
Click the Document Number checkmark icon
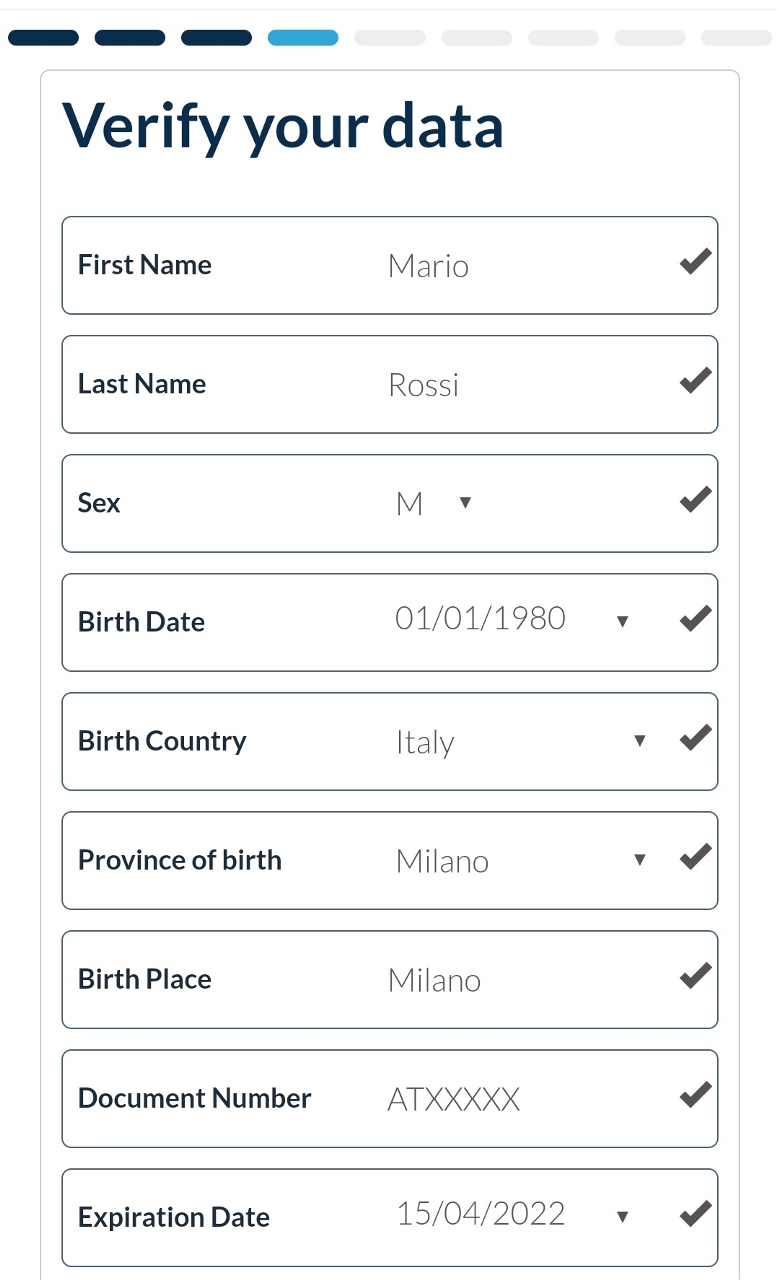click(695, 1096)
